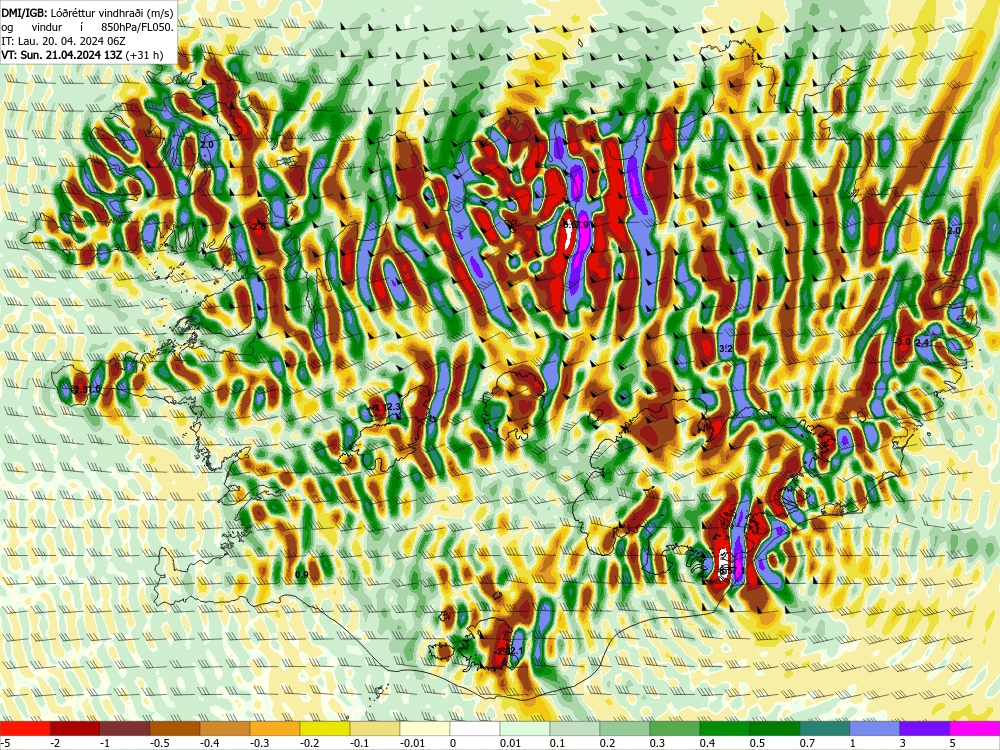Click the teal legend swatch before 1
The height and width of the screenshot is (750, 1000).
coord(825,728)
